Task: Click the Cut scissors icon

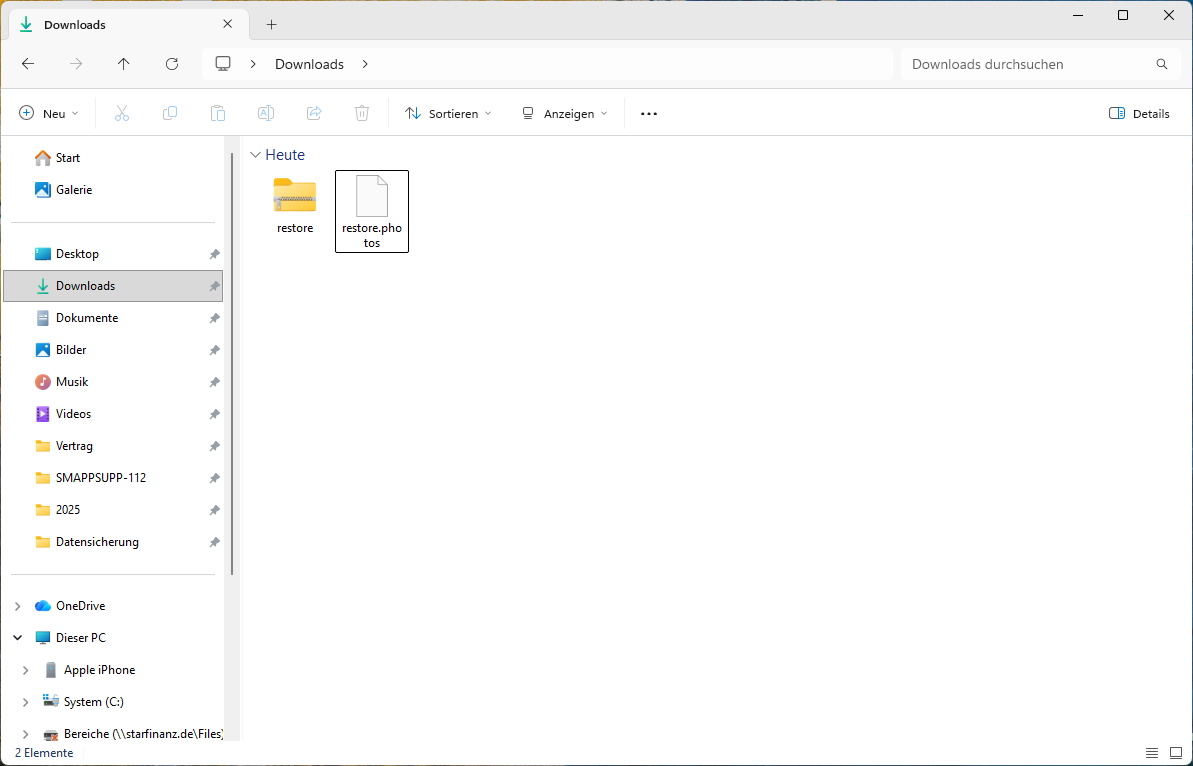Action: 122,113
